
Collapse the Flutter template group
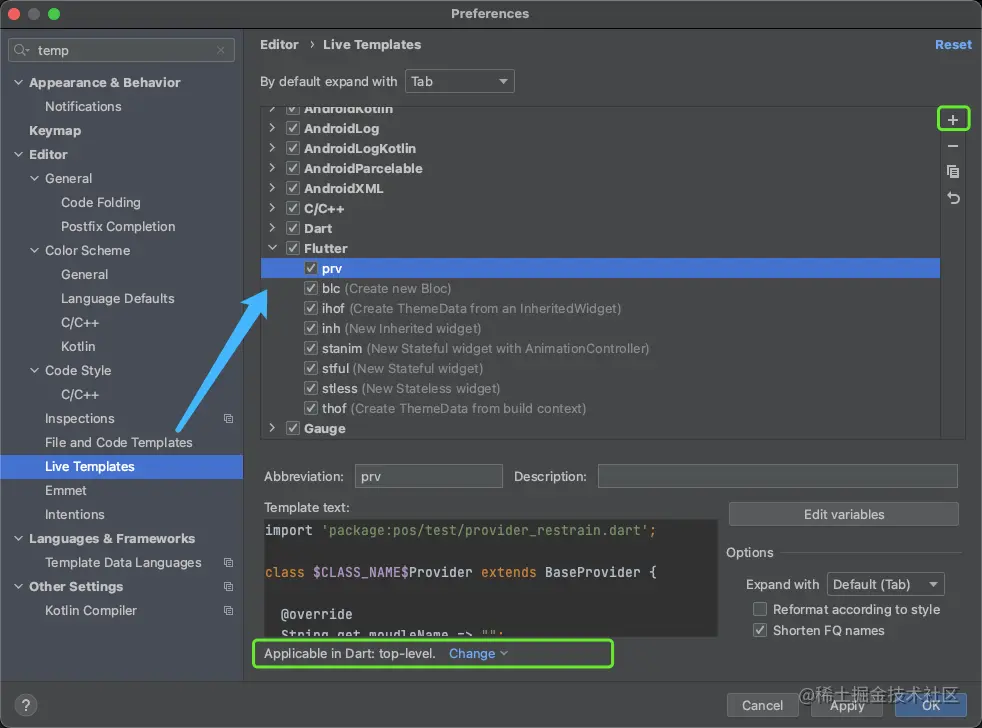(x=272, y=248)
